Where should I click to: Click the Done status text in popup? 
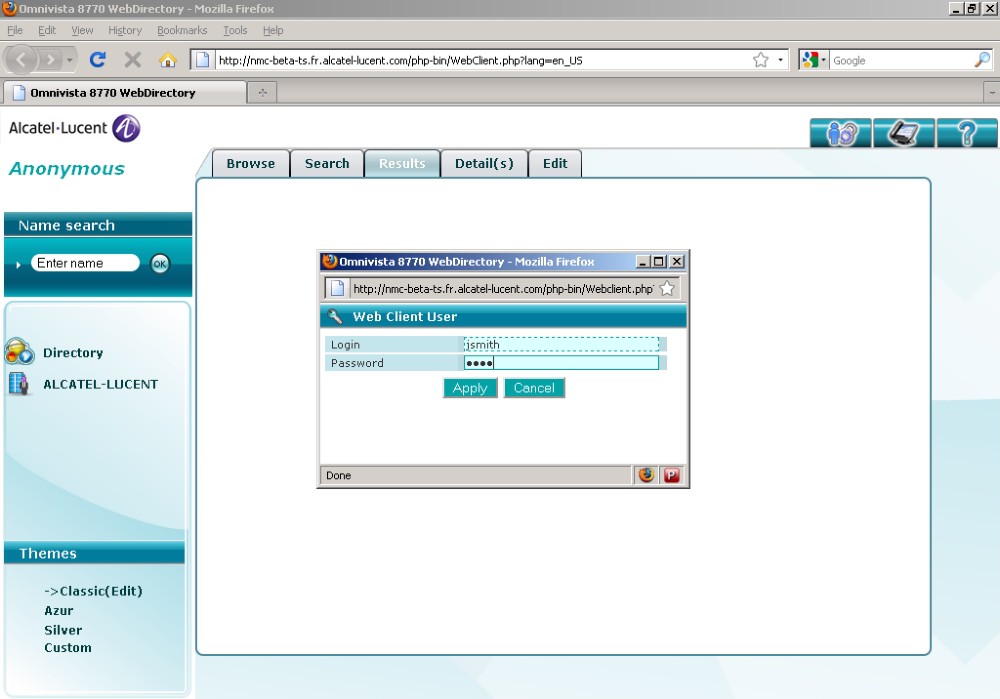[338, 475]
